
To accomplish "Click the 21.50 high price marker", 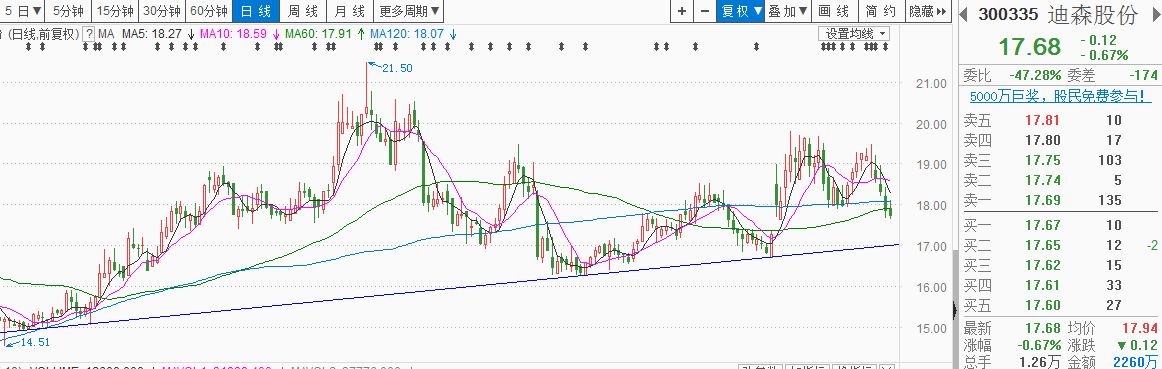I will point(396,67).
